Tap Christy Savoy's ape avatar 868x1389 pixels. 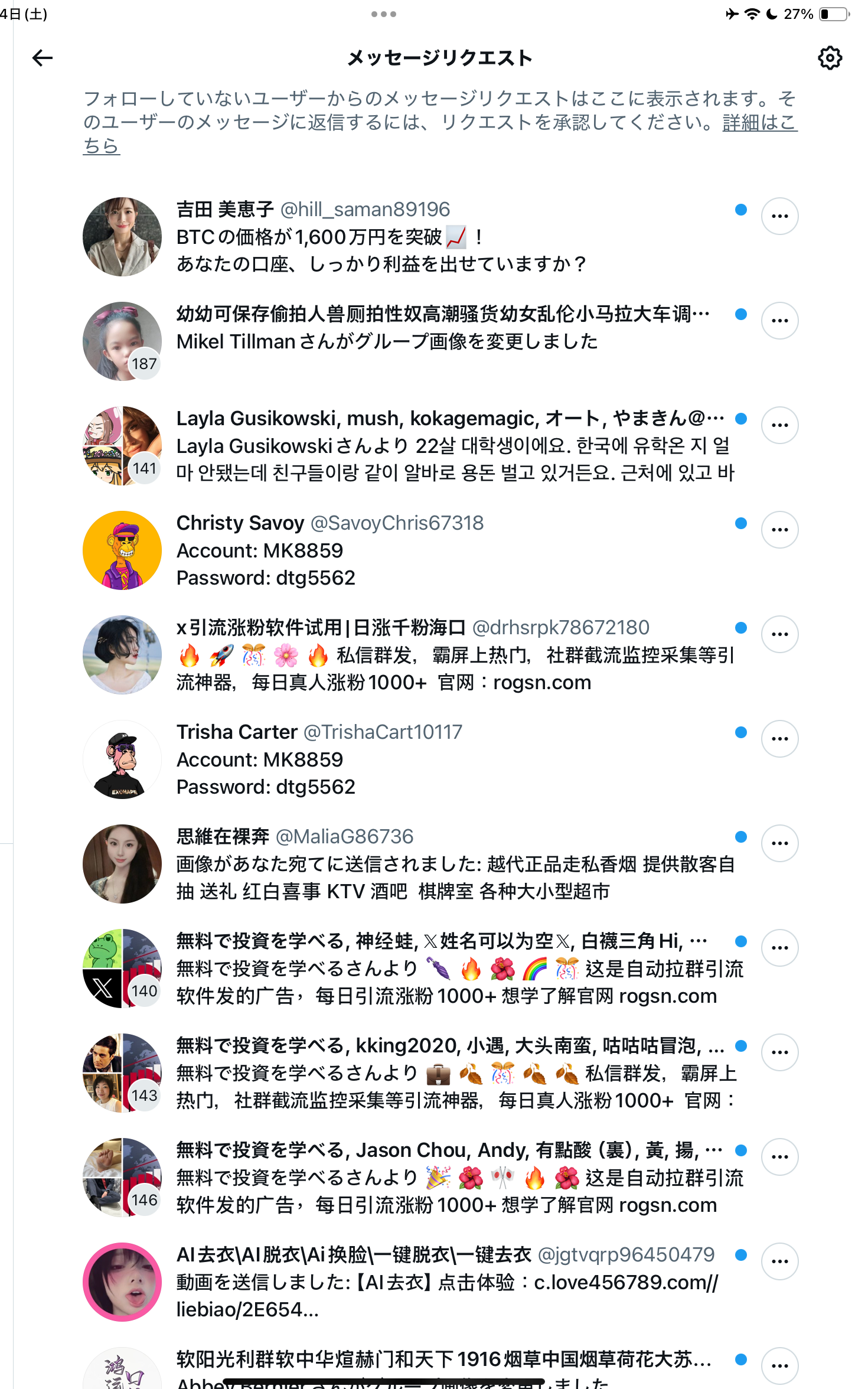coord(122,550)
